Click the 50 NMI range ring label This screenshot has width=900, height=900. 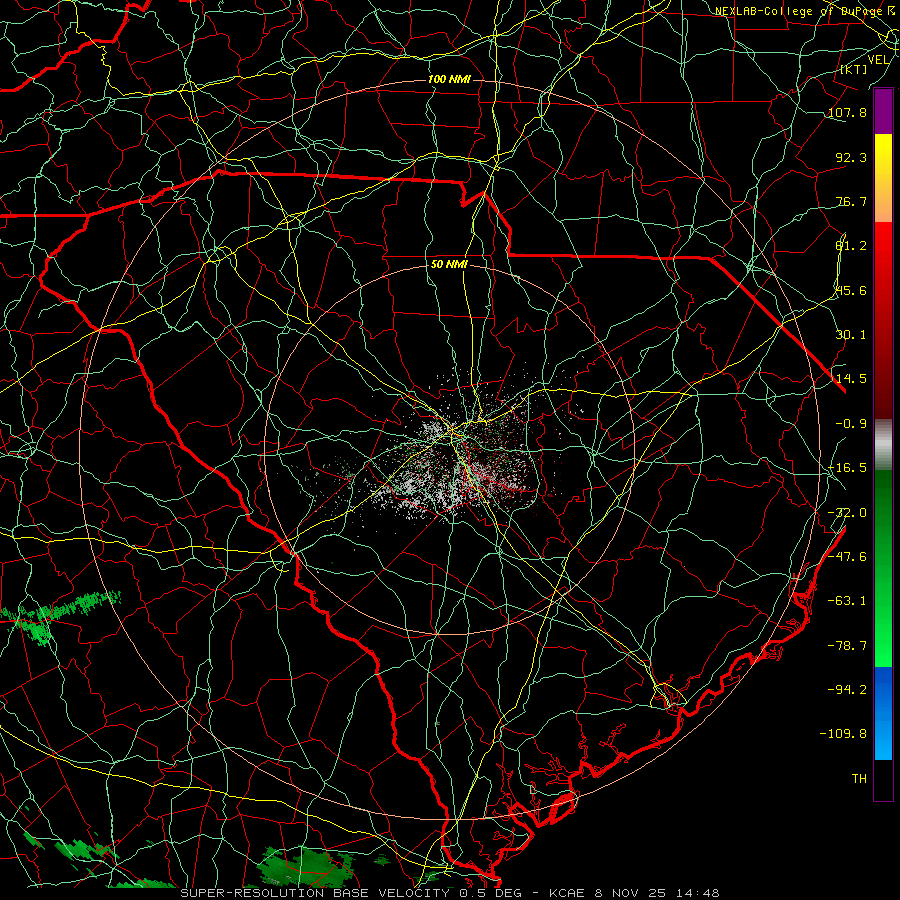[x=449, y=265]
